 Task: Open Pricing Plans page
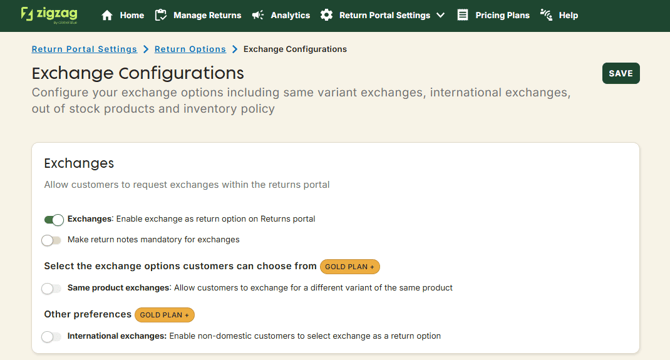coord(502,15)
